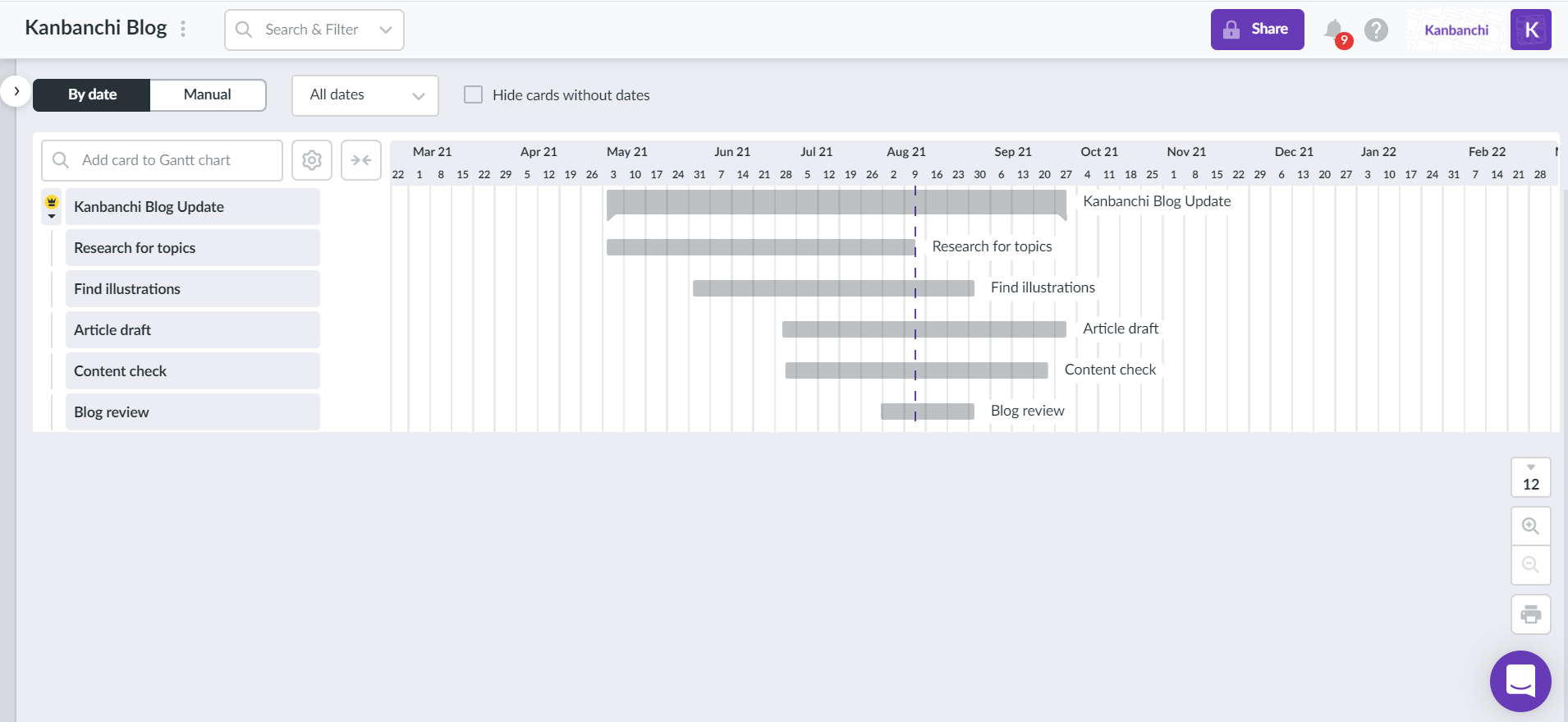This screenshot has width=1568, height=722.
Task: Zoom in the Gantt chart
Action: [1531, 526]
